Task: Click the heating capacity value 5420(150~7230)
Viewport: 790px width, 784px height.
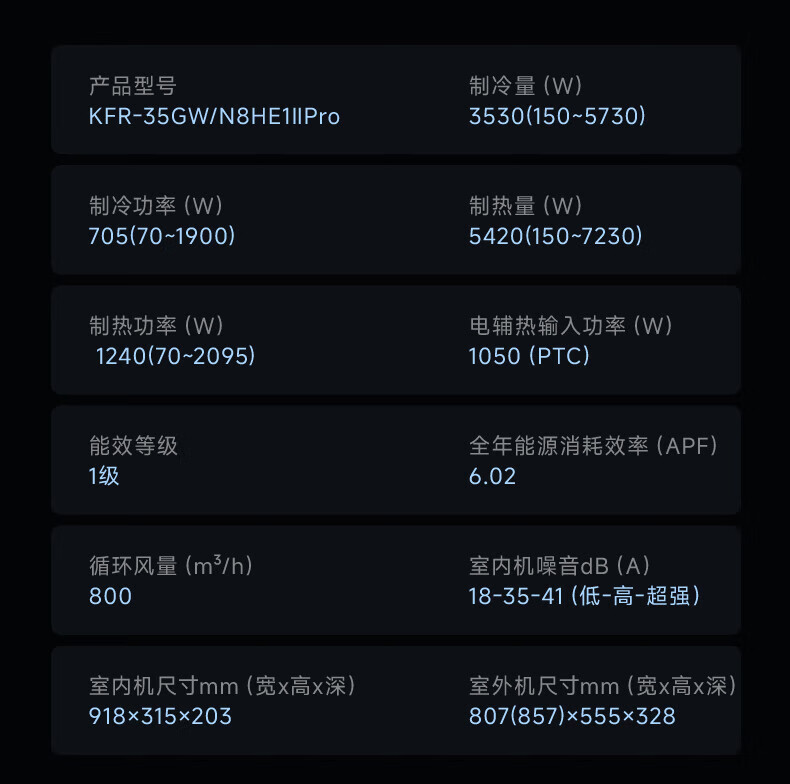Action: [555, 237]
